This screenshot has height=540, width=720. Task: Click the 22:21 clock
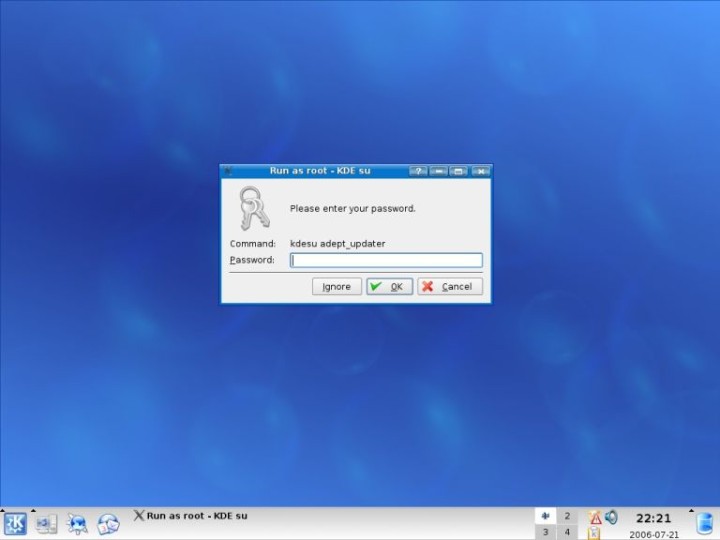[653, 518]
